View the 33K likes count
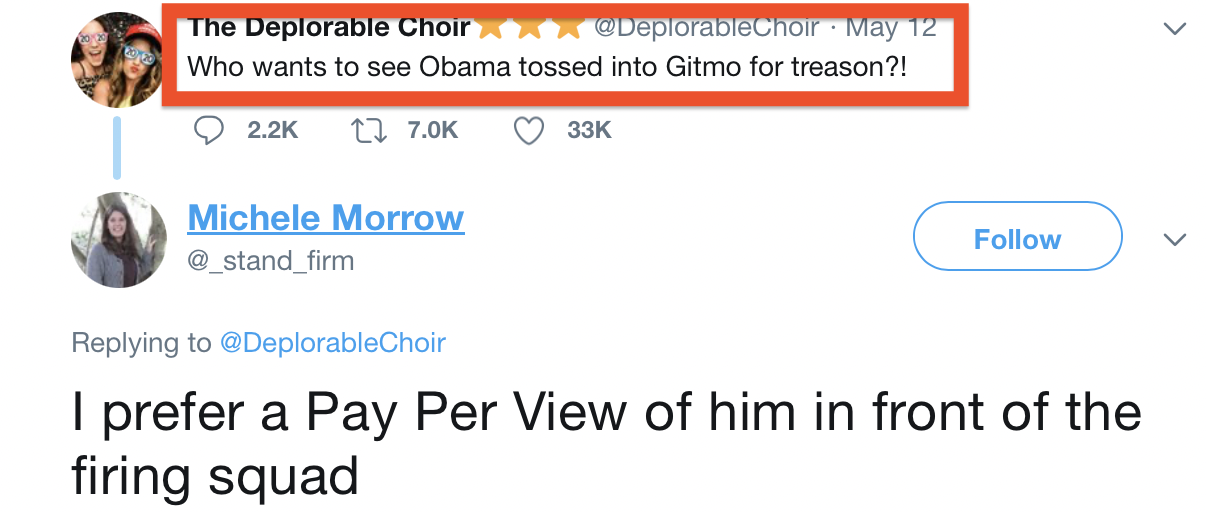Image resolution: width=1206 pixels, height=512 pixels. pyautogui.click(x=589, y=130)
